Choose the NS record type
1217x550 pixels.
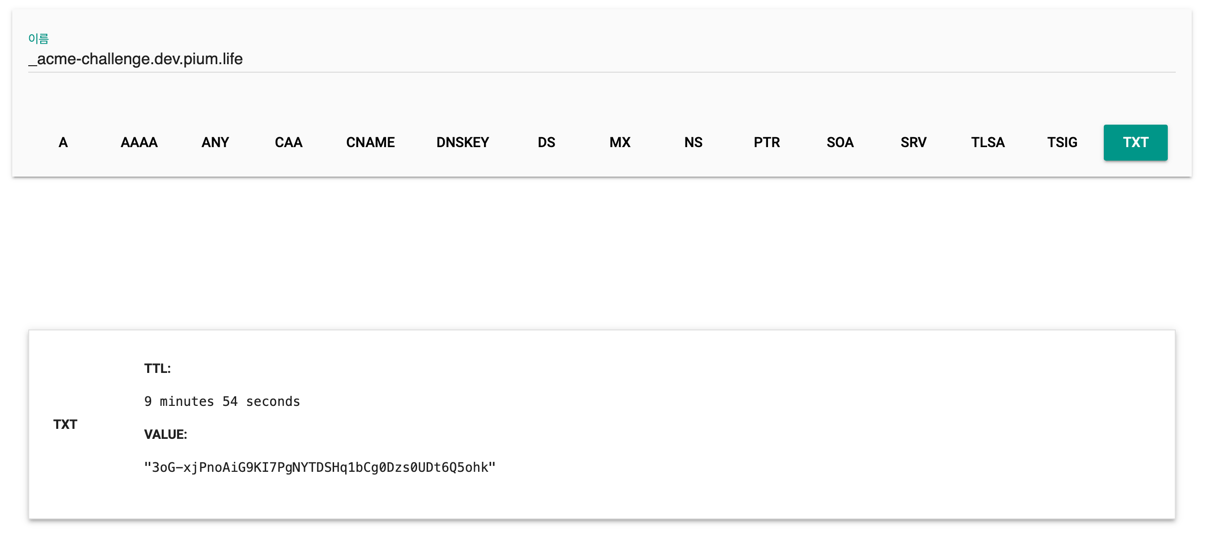point(693,143)
